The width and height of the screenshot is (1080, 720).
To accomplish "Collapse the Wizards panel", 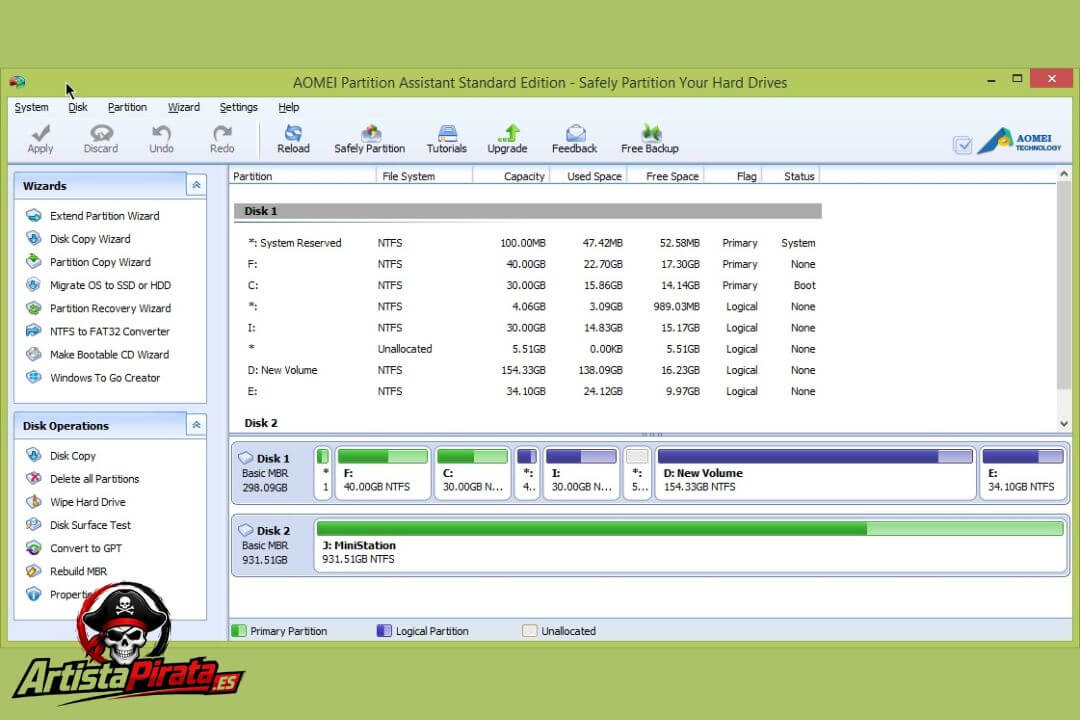I will (196, 185).
